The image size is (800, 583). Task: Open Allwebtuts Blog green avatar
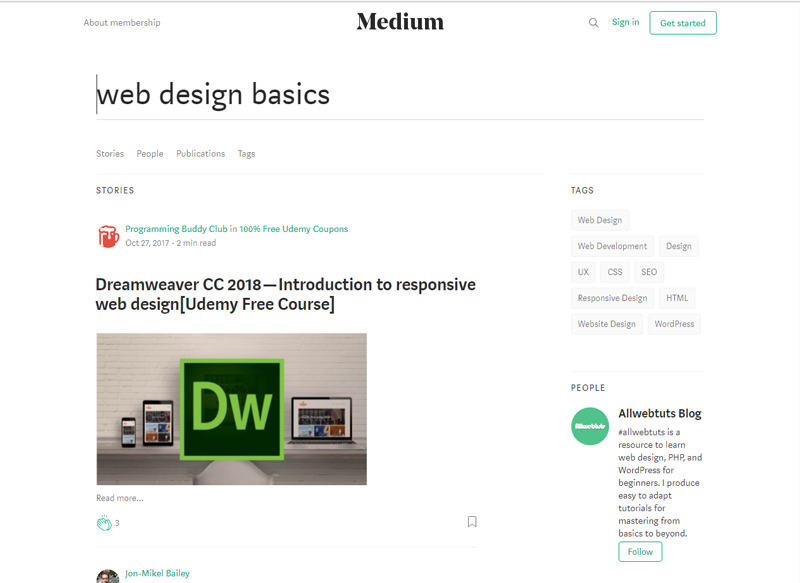point(590,426)
